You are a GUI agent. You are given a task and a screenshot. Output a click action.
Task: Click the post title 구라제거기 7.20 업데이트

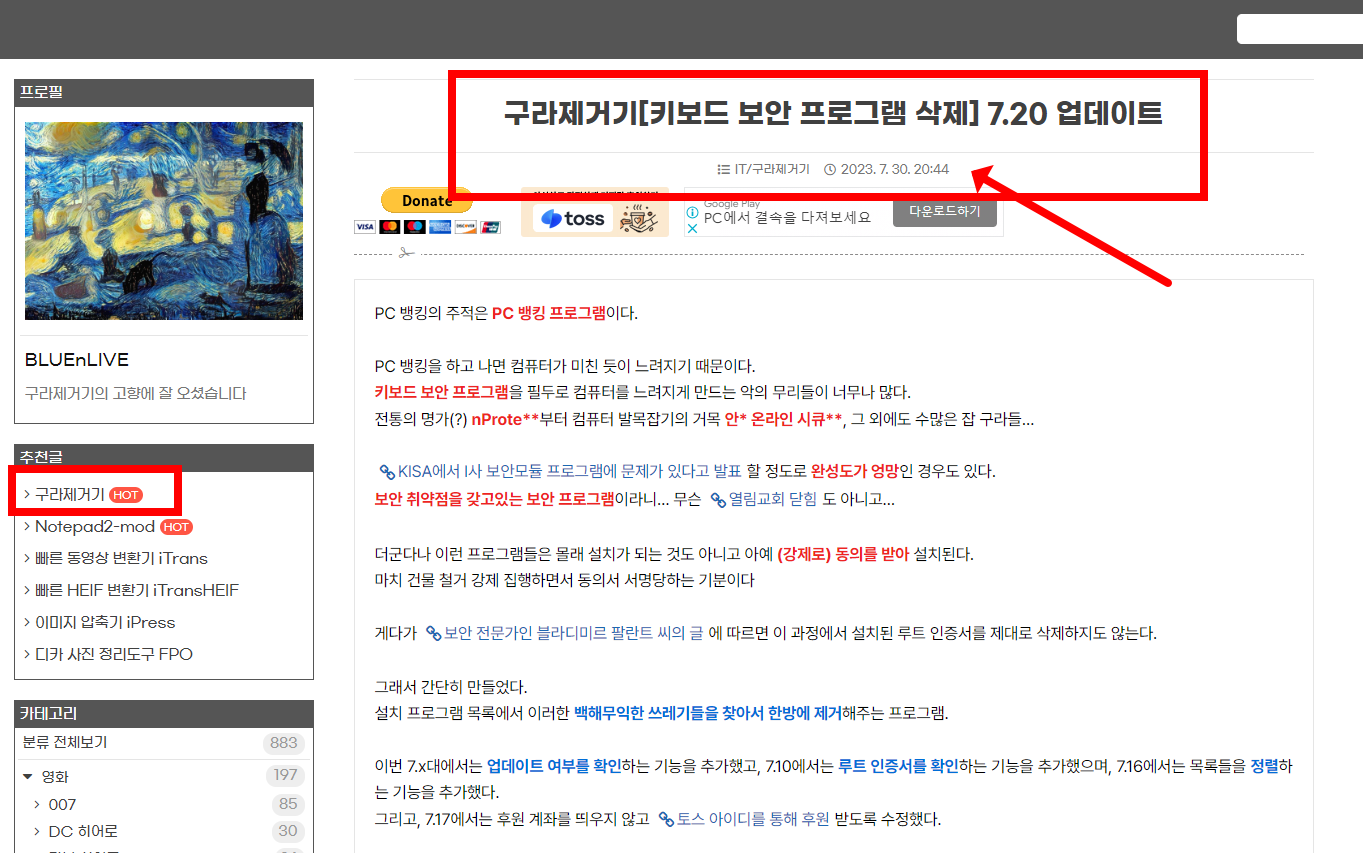coord(833,114)
